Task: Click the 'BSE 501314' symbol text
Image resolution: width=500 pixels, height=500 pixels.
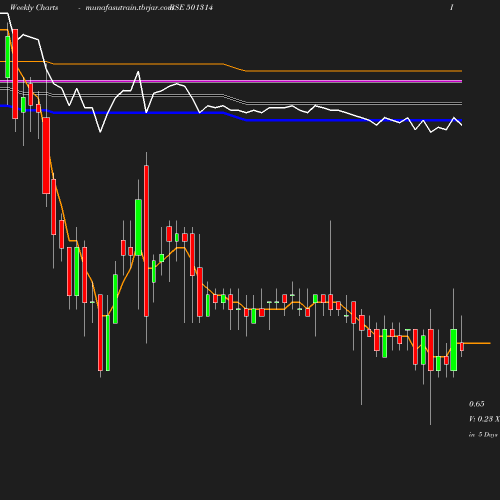Action: coord(192,7)
